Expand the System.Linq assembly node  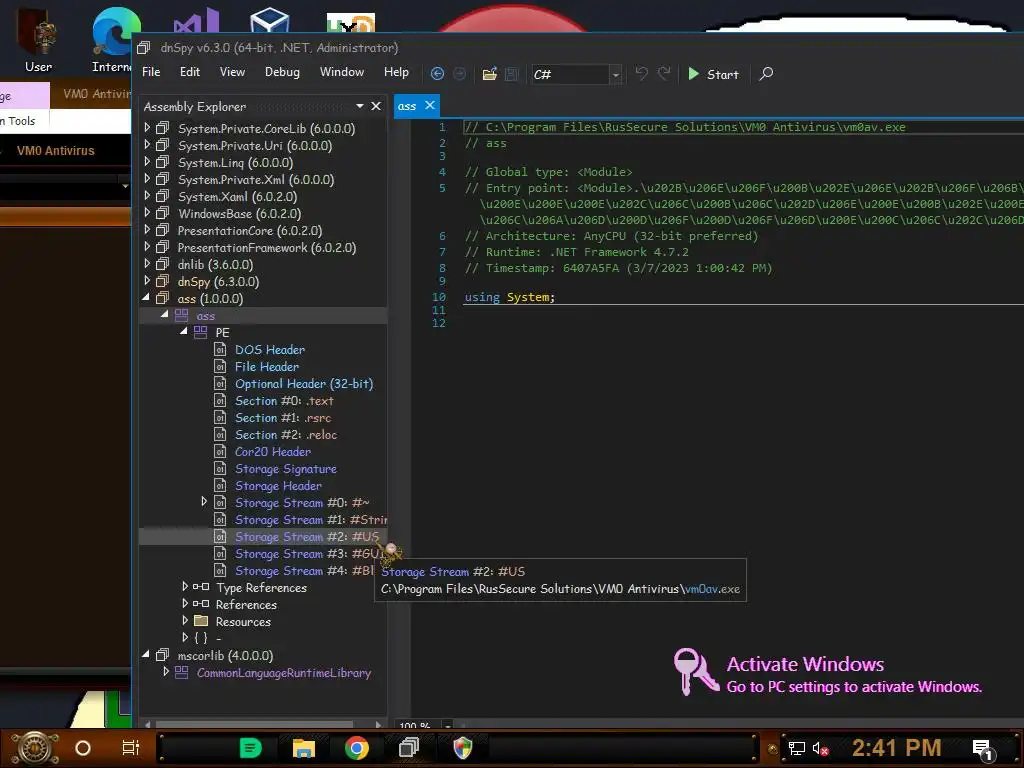click(x=148, y=162)
